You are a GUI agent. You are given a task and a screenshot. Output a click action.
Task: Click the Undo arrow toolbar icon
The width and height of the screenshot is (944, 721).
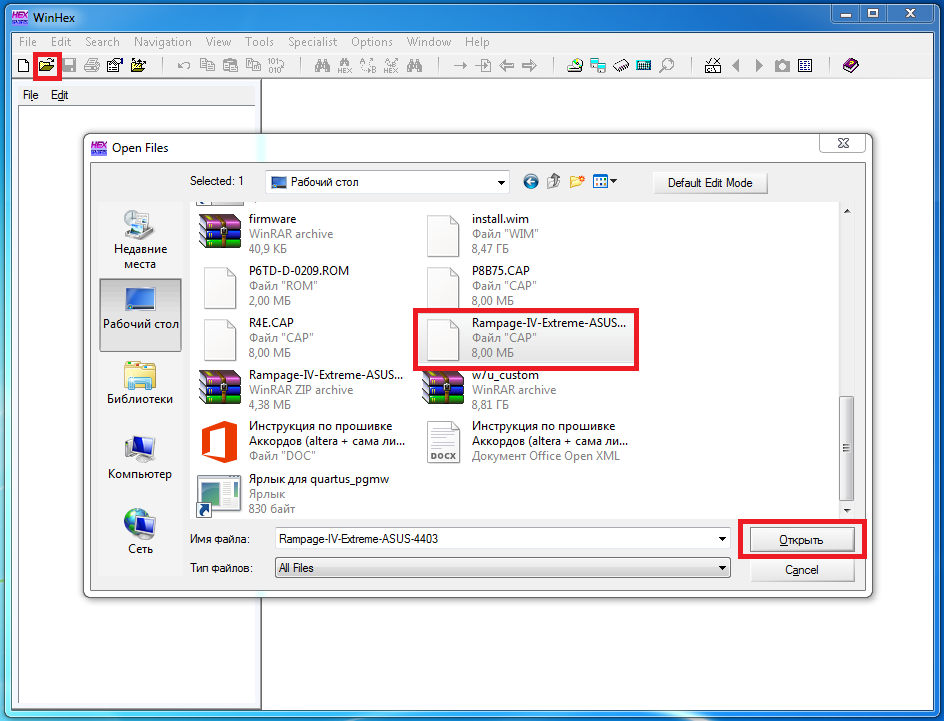pos(184,66)
